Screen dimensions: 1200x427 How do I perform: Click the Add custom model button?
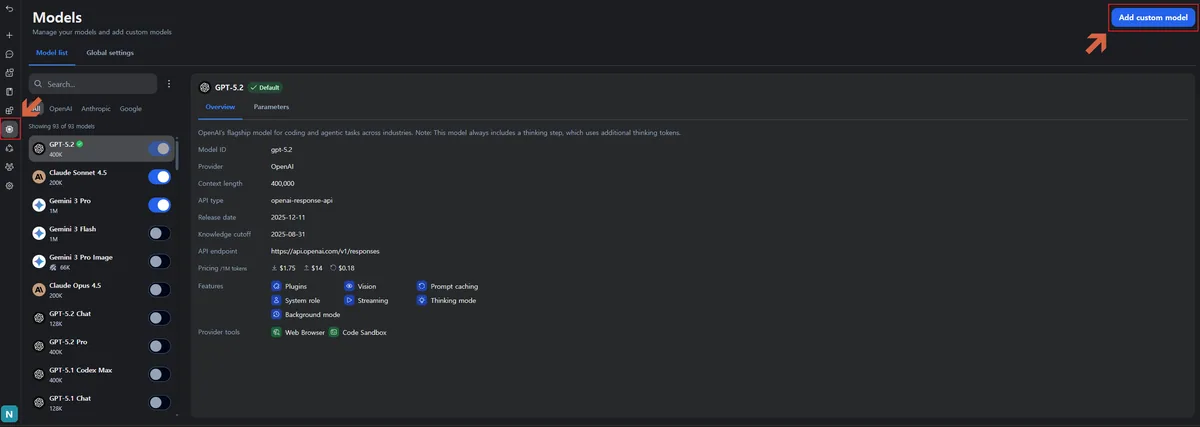pyautogui.click(x=1153, y=18)
